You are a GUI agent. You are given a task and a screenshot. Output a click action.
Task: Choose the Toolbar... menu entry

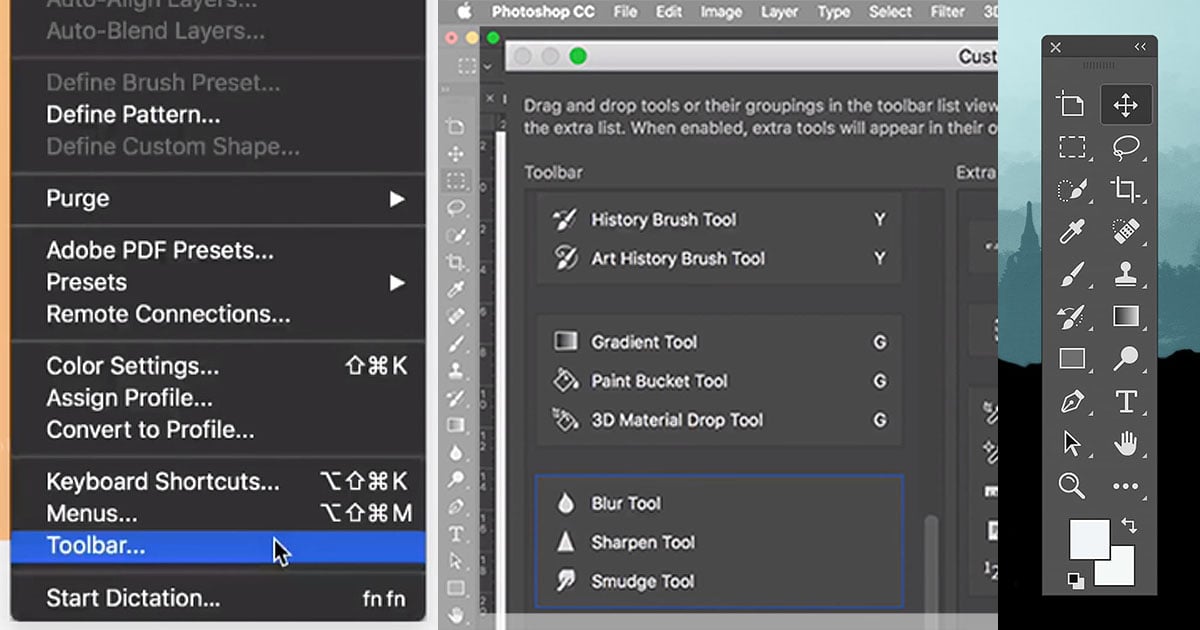96,546
